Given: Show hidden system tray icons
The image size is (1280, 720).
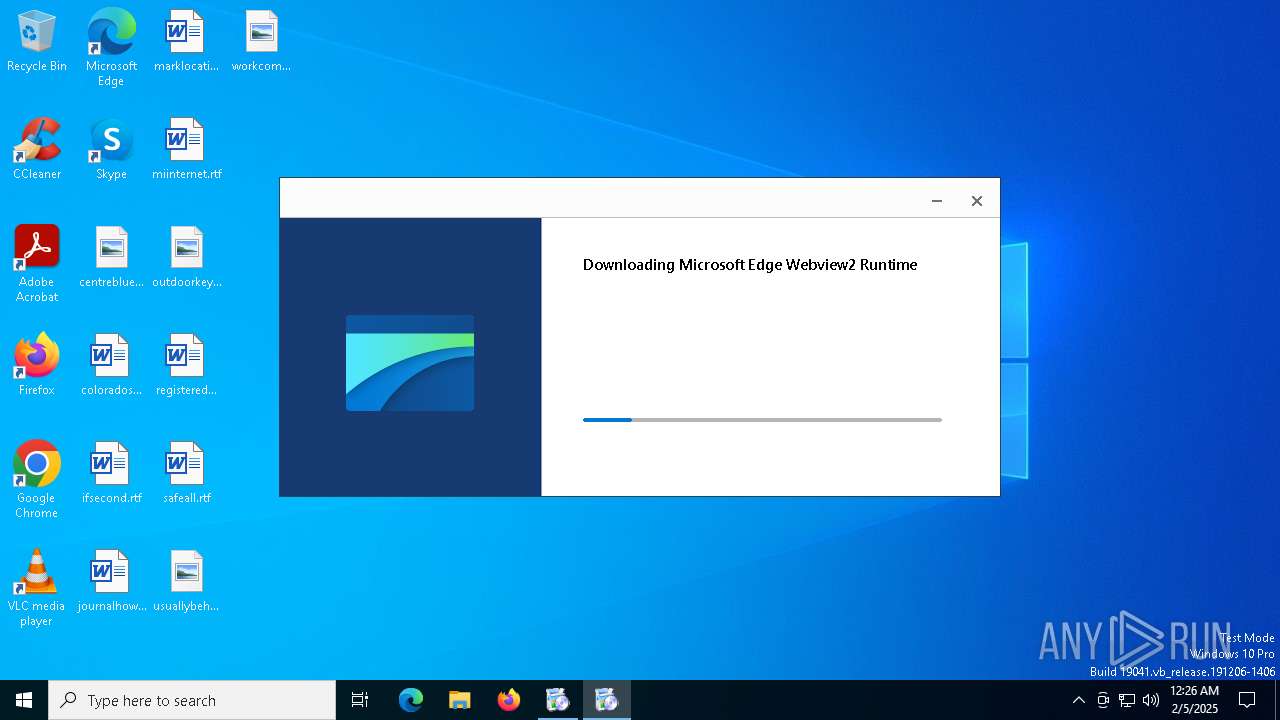Looking at the screenshot, I should click(x=1079, y=700).
